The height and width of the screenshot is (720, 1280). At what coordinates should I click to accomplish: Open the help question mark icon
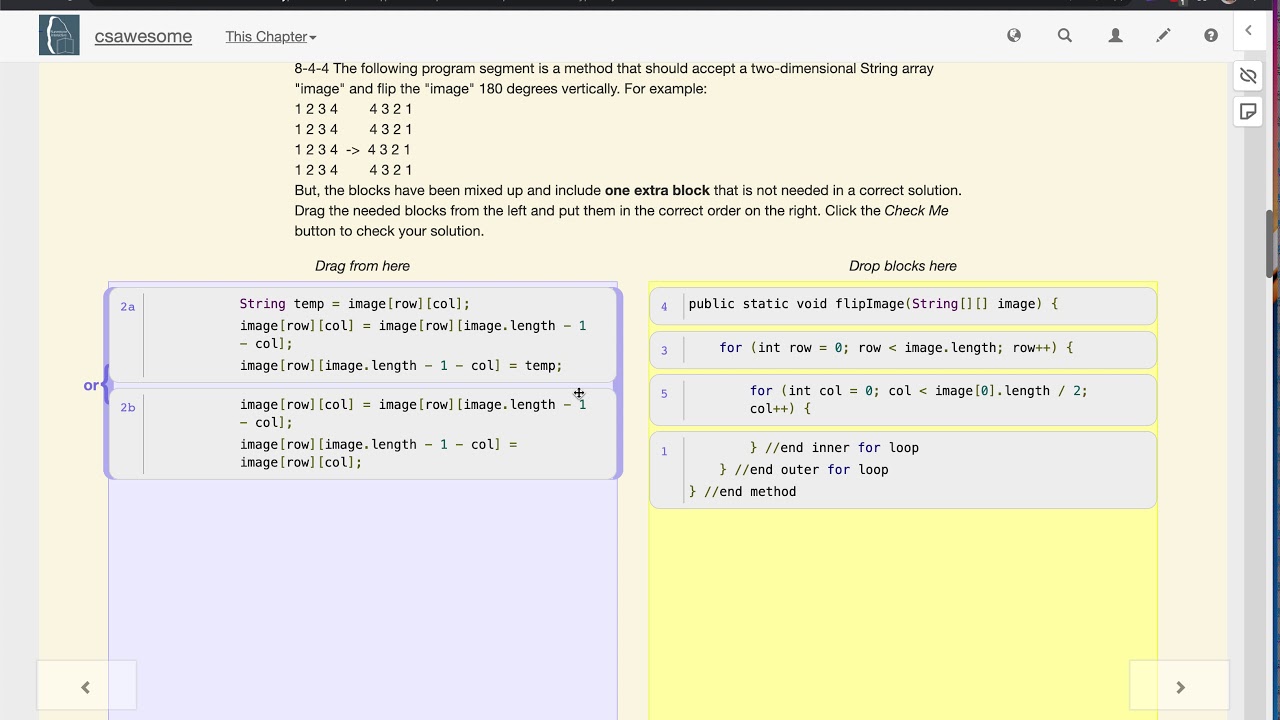click(1211, 36)
